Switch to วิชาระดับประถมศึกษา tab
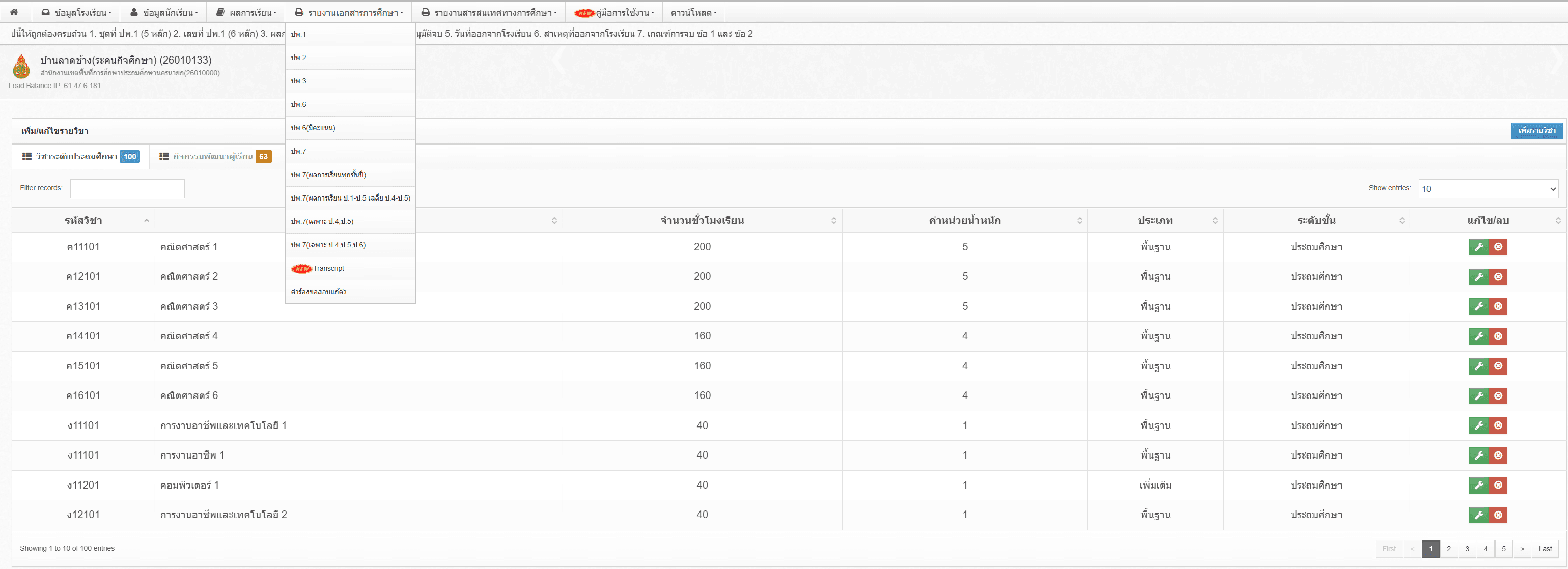 click(x=80, y=156)
